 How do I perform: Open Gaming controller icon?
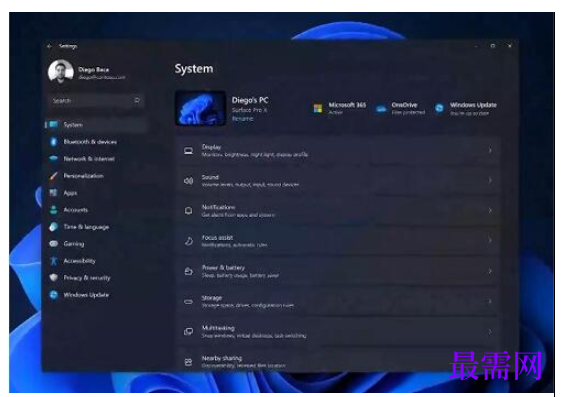[53, 244]
